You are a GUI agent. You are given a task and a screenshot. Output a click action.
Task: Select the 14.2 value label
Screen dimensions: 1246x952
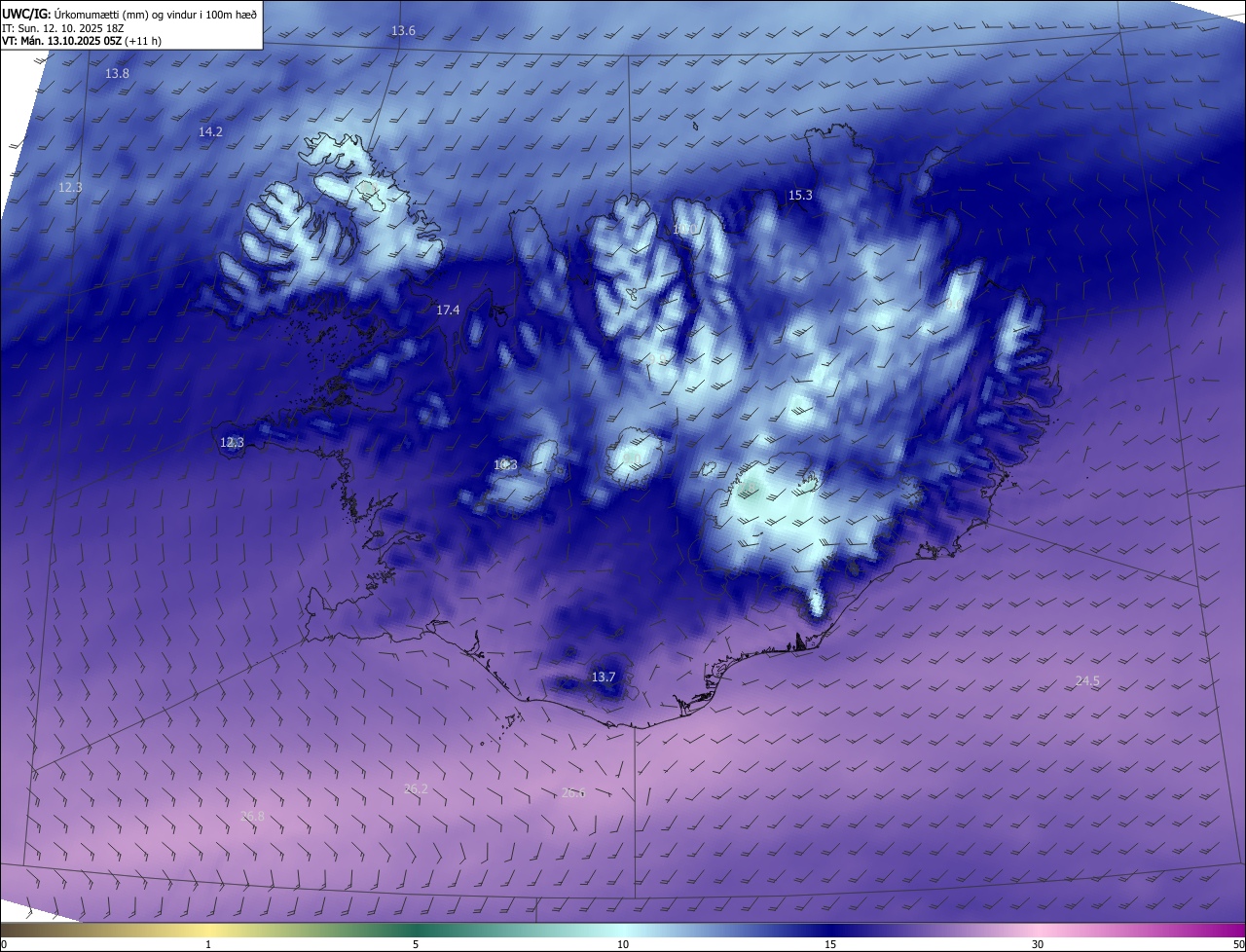[x=210, y=131]
